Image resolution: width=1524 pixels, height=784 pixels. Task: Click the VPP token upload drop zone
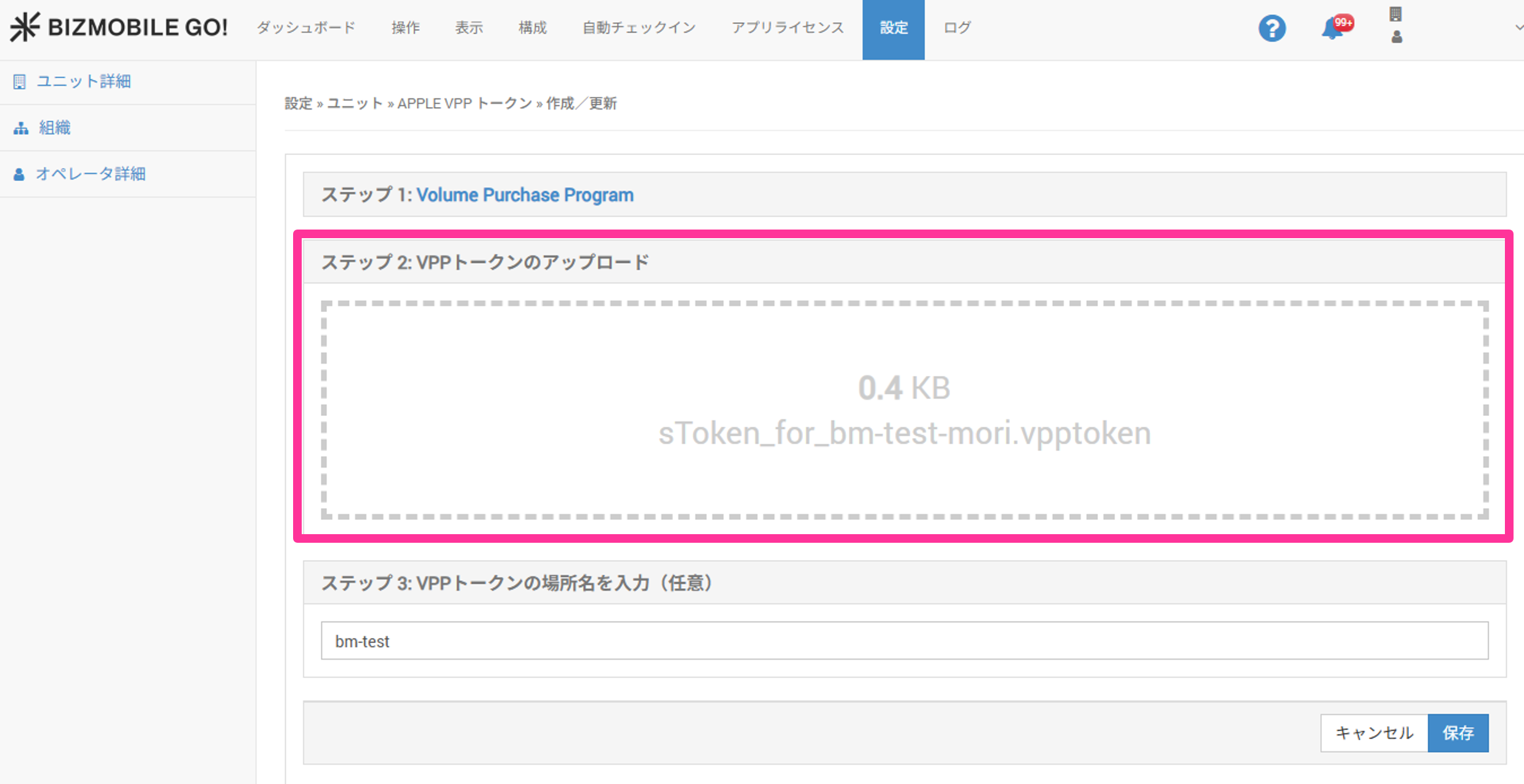click(904, 410)
